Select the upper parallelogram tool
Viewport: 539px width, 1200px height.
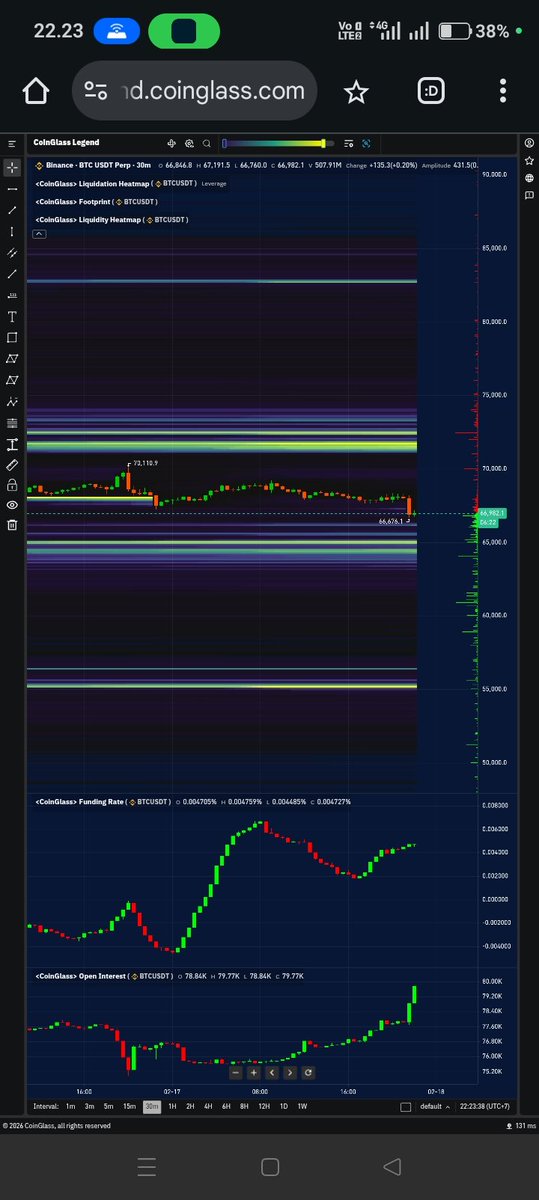click(11, 359)
